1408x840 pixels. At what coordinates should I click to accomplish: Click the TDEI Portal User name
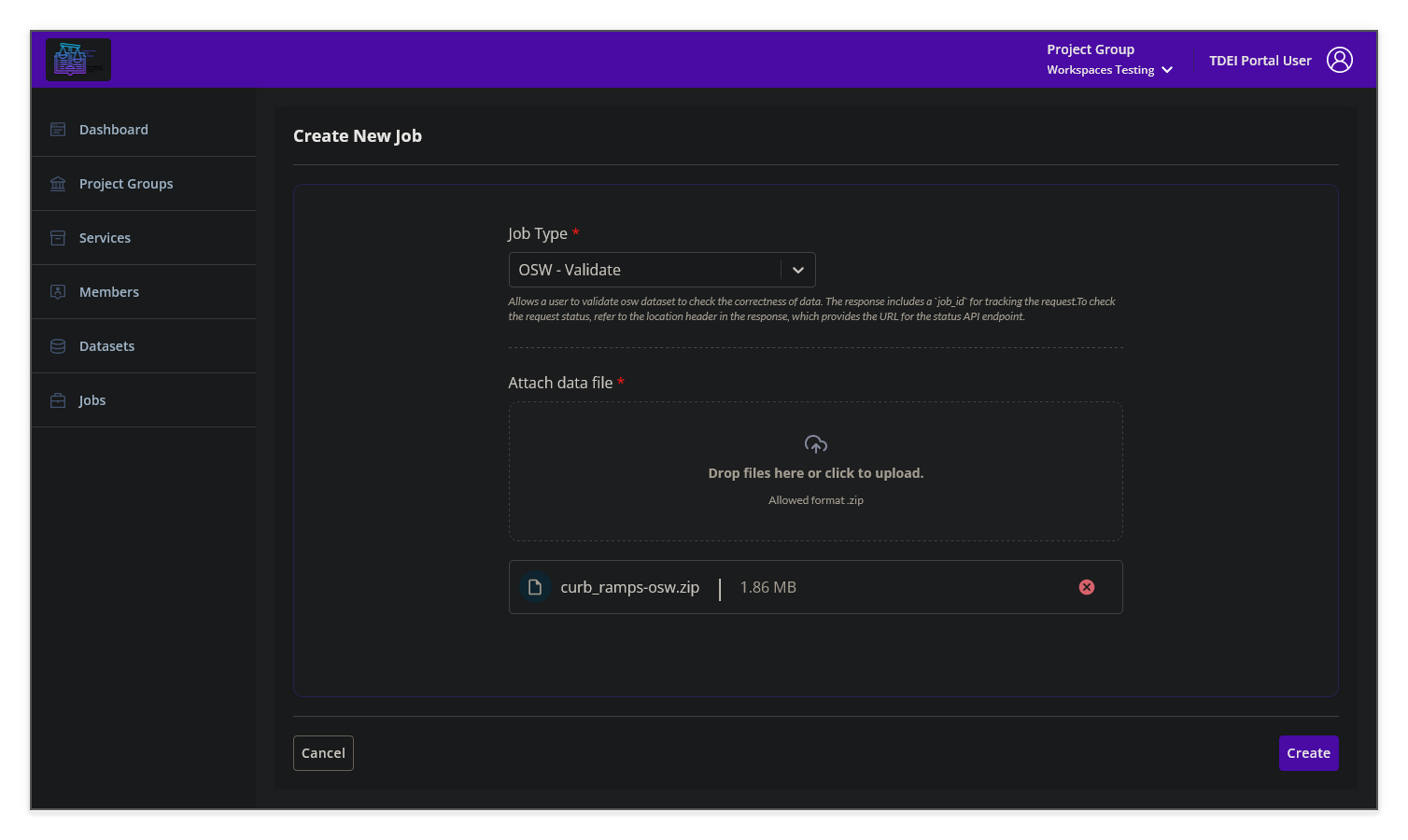click(1260, 59)
